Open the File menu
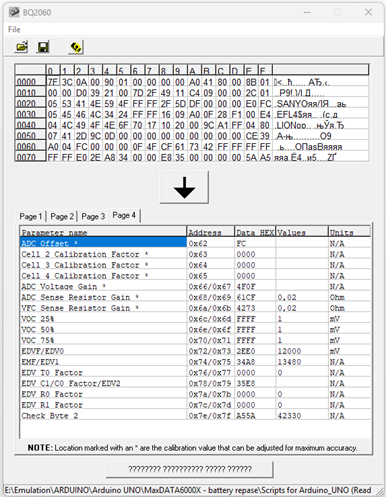The height and width of the screenshot is (497, 386). (x=14, y=29)
